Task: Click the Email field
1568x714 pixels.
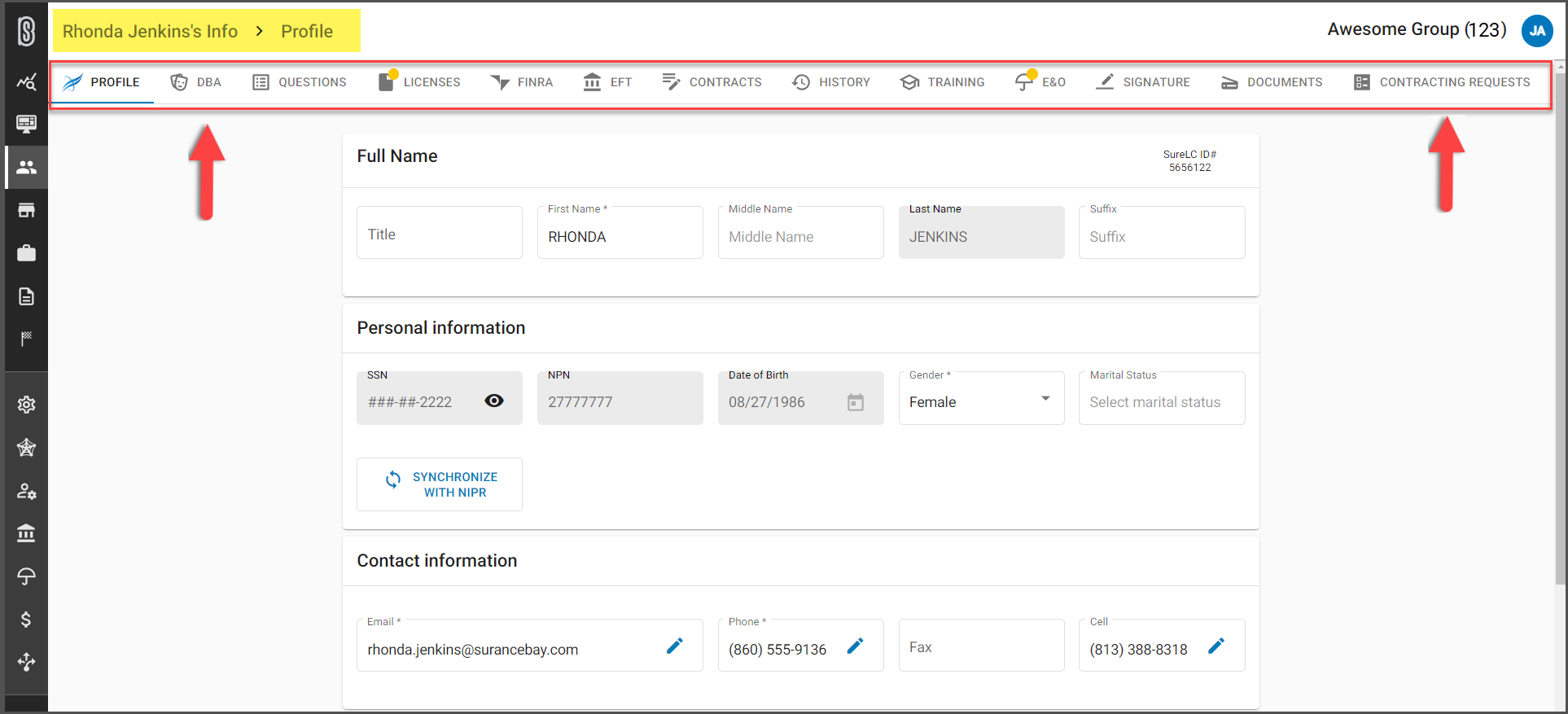Action: click(530, 646)
